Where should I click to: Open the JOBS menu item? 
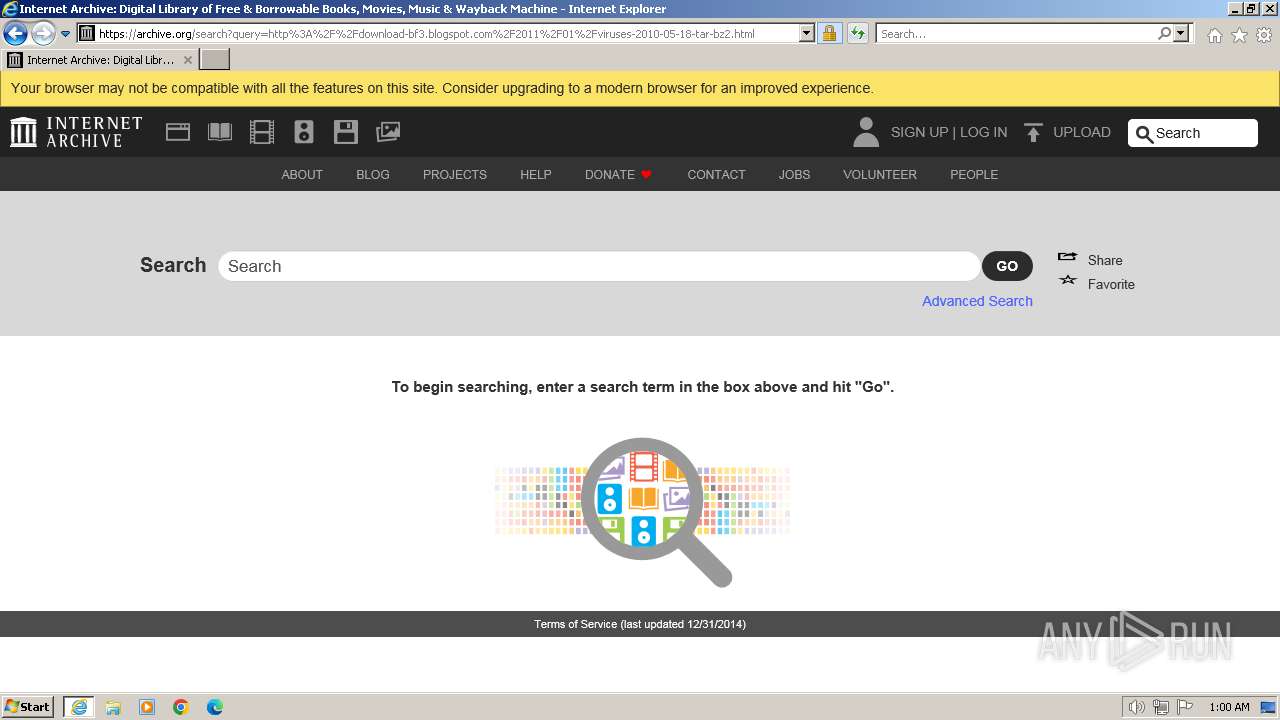click(x=795, y=174)
